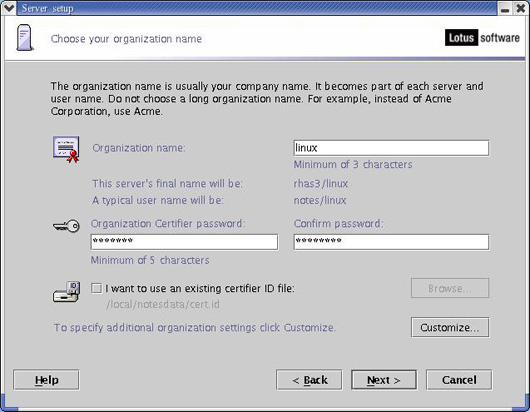This screenshot has width=530, height=412.
Task: Minimize the Server setup window
Action: click(x=505, y=8)
